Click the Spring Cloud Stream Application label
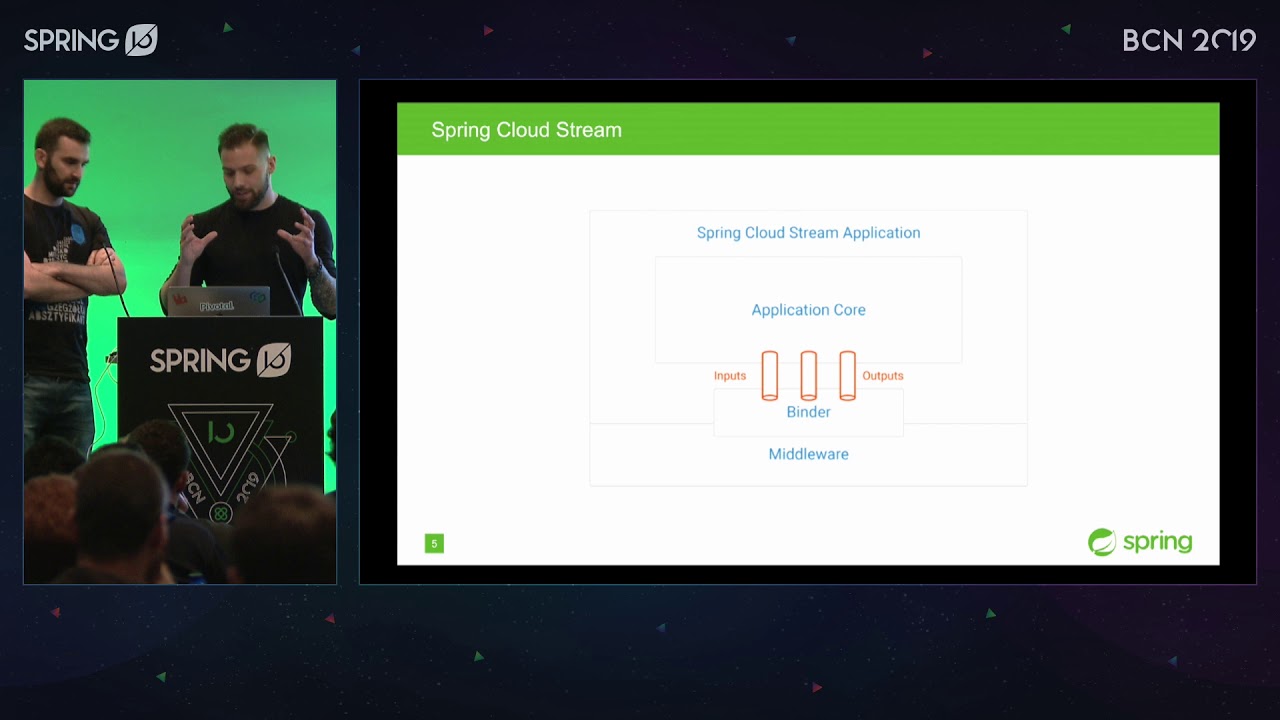The image size is (1280, 720). pyautogui.click(x=808, y=233)
